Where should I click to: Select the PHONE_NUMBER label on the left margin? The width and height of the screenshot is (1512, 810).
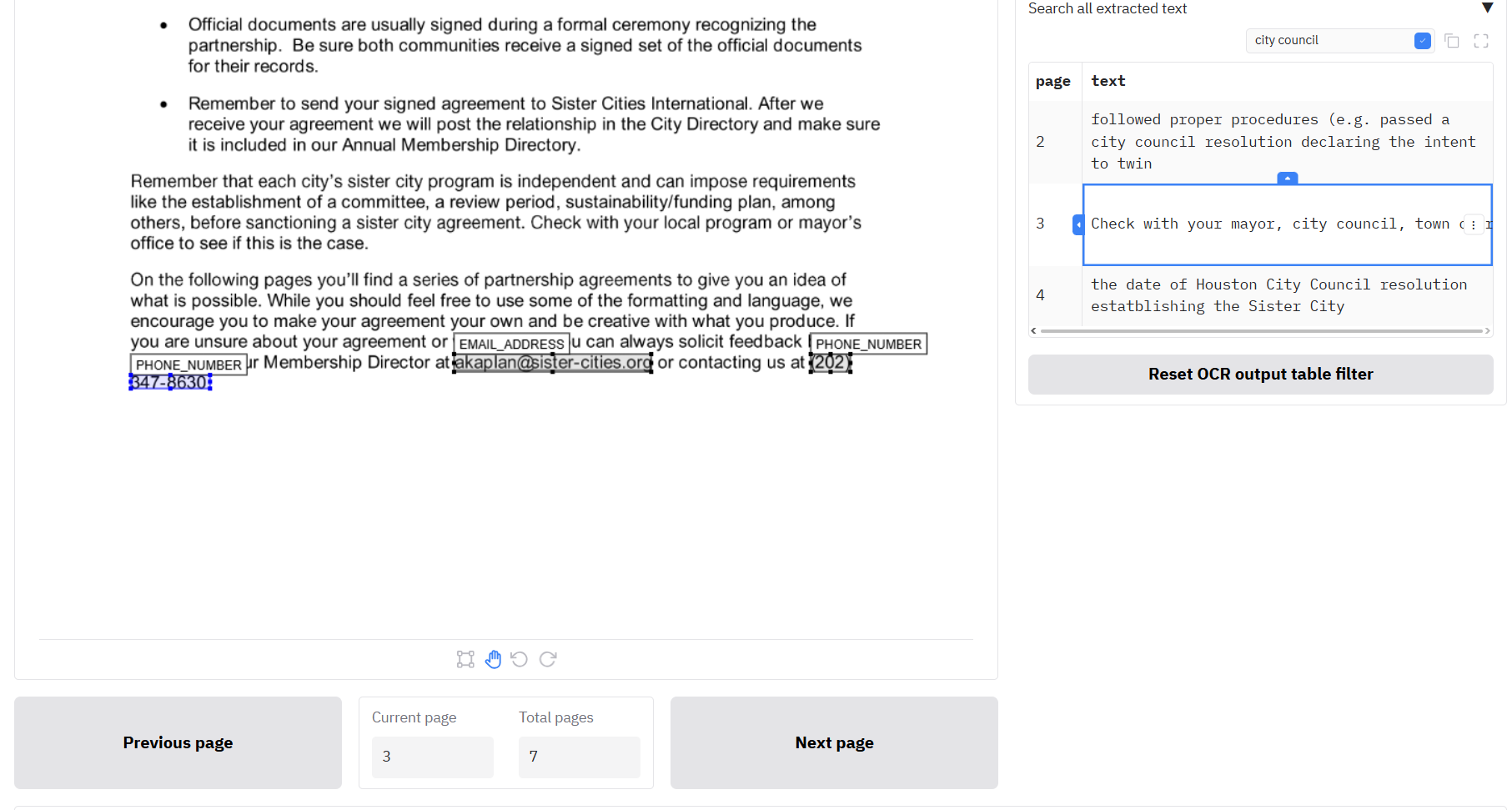[x=188, y=365]
